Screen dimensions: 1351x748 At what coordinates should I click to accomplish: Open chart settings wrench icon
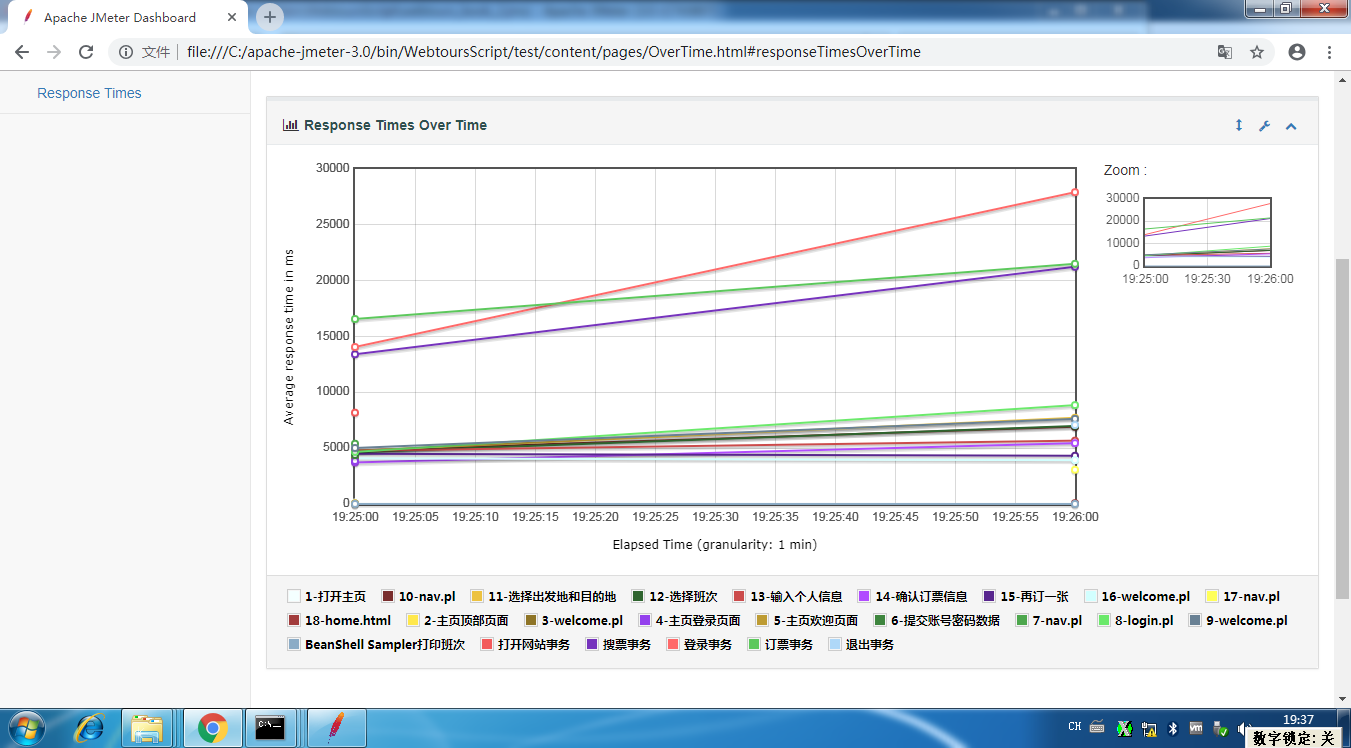click(x=1264, y=126)
